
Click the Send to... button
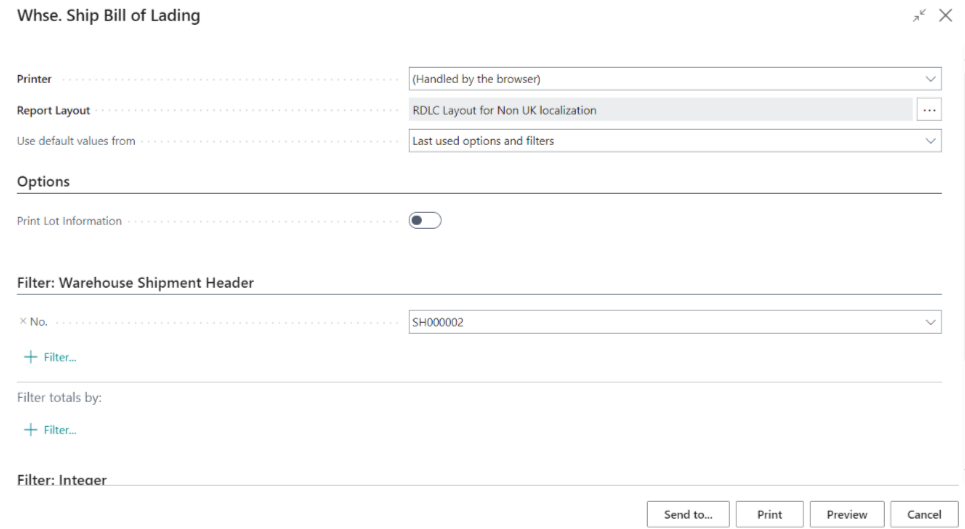(x=688, y=514)
